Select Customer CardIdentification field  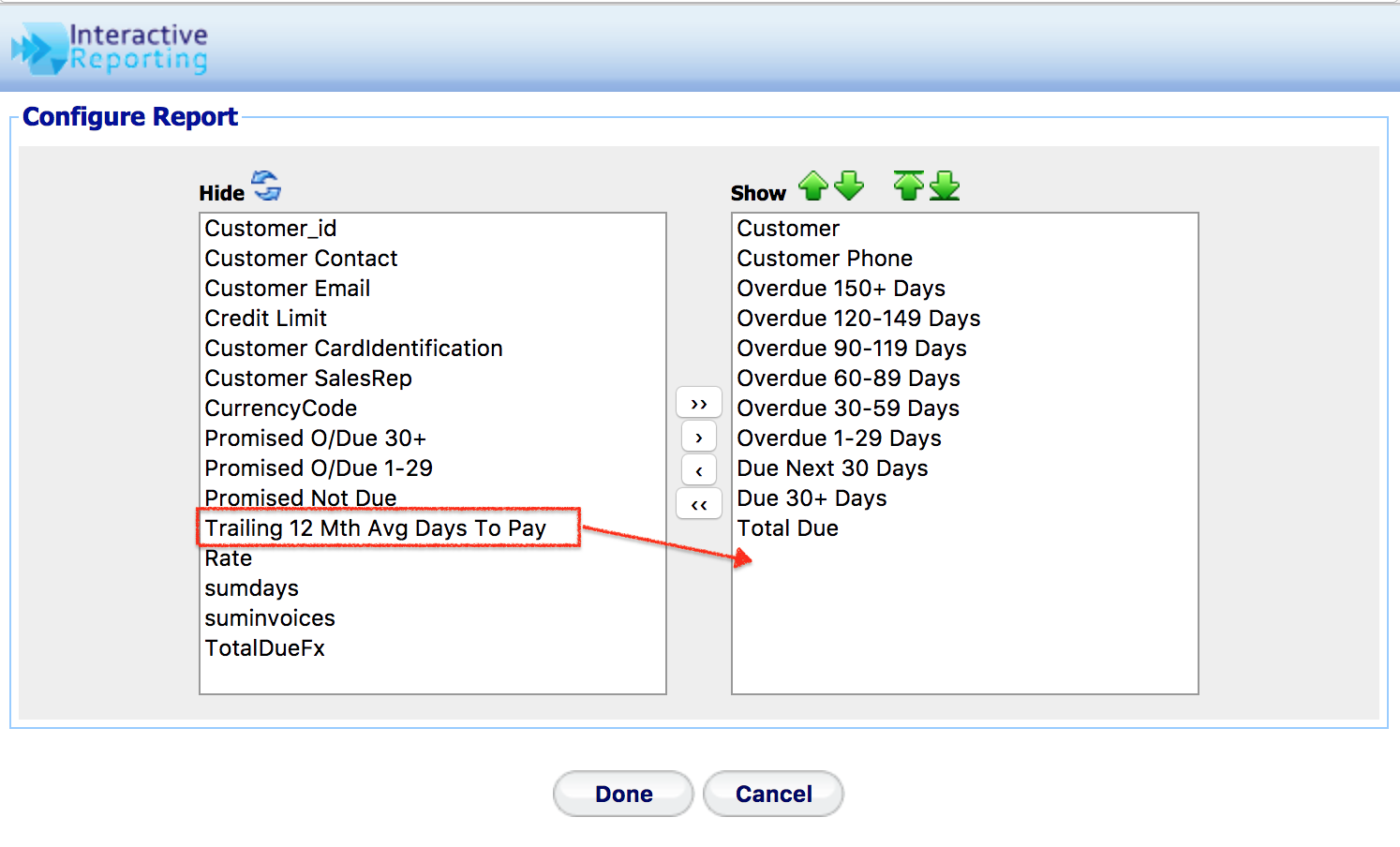pyautogui.click(x=433, y=349)
